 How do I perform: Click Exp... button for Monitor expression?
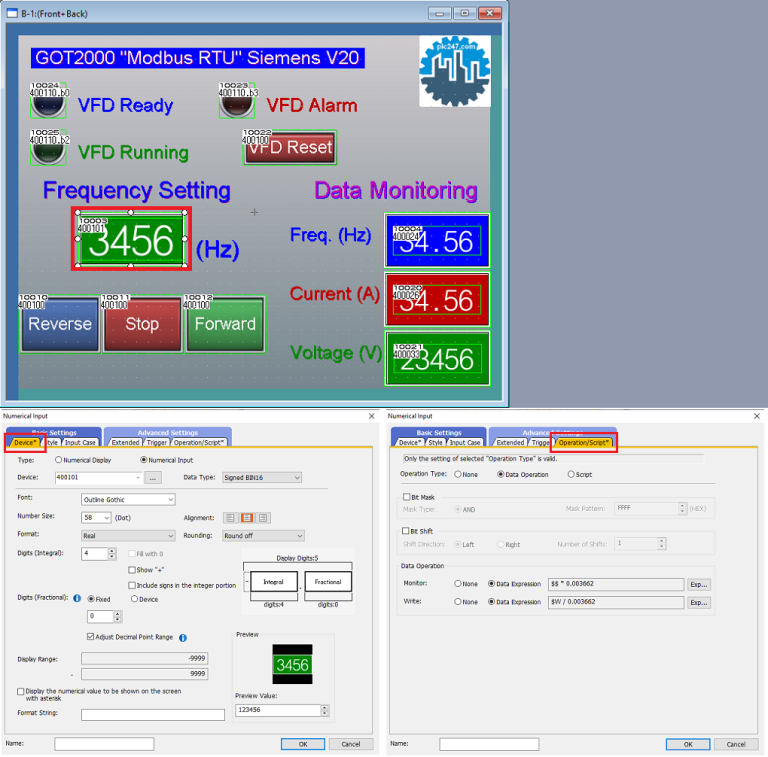pyautogui.click(x=698, y=584)
